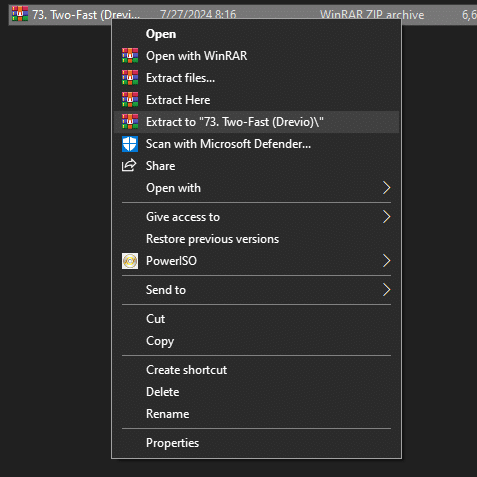Click the WinRAR icon next to Extract to folder
The image size is (477, 477).
[x=130, y=122]
